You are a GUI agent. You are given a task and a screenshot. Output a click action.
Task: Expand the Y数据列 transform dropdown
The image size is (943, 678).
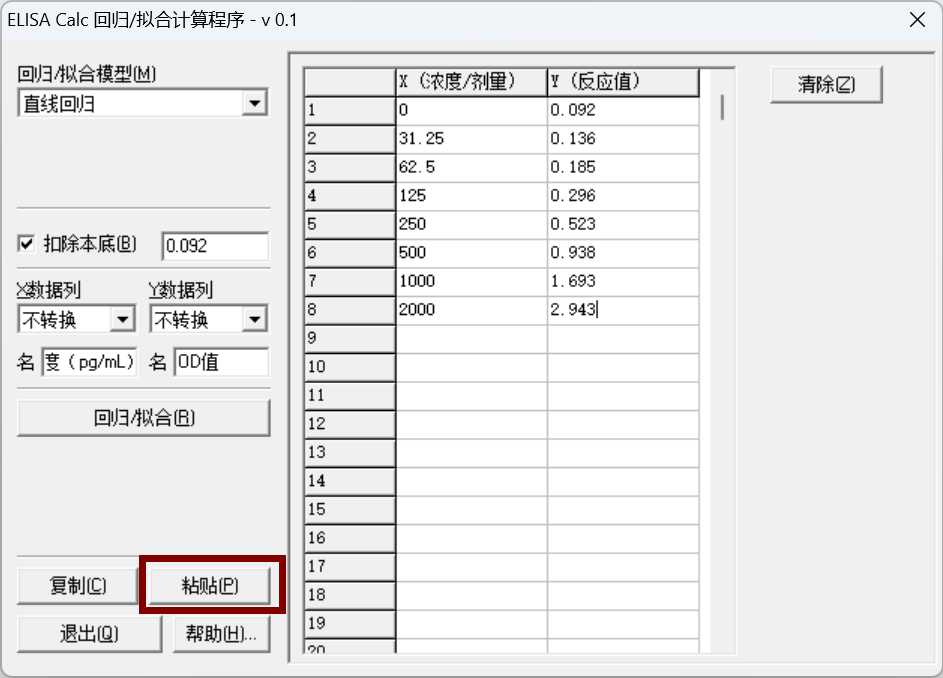252,318
